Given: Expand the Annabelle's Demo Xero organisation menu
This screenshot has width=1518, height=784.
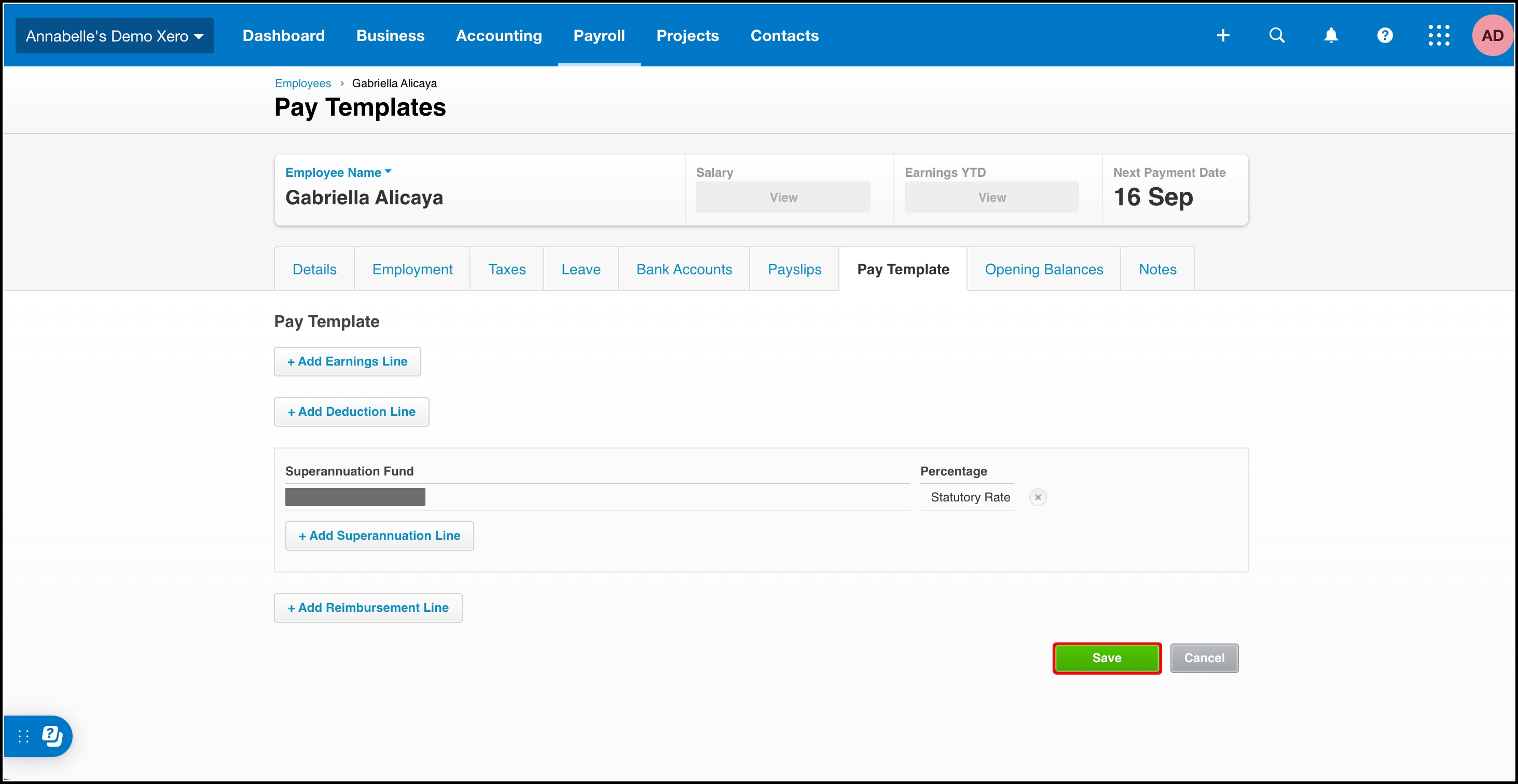Looking at the screenshot, I should coord(114,36).
